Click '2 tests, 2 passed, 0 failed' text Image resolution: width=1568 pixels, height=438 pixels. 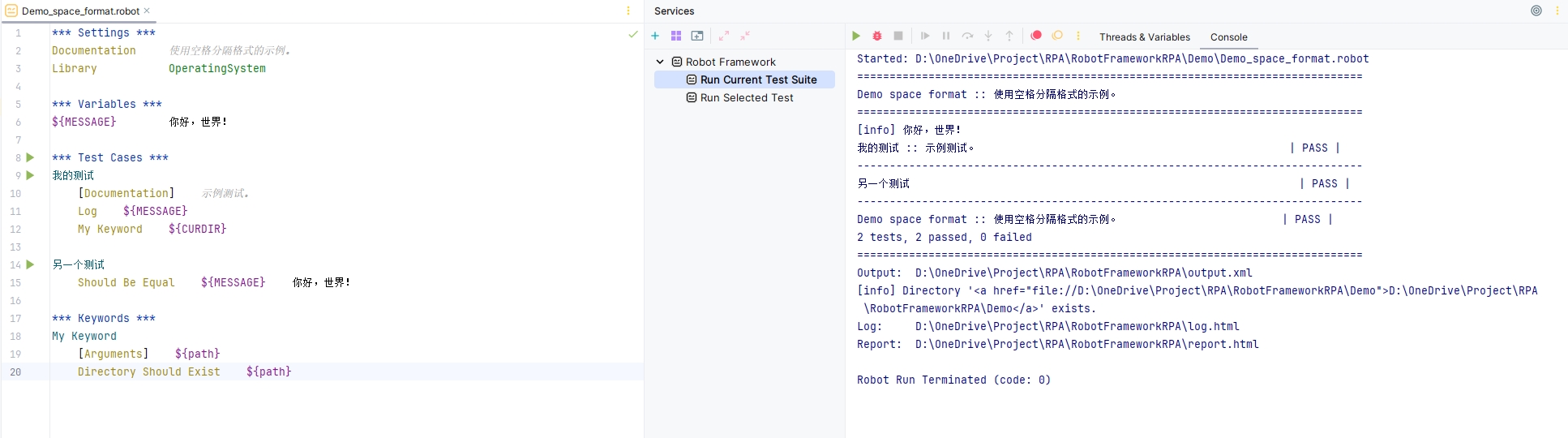click(945, 237)
